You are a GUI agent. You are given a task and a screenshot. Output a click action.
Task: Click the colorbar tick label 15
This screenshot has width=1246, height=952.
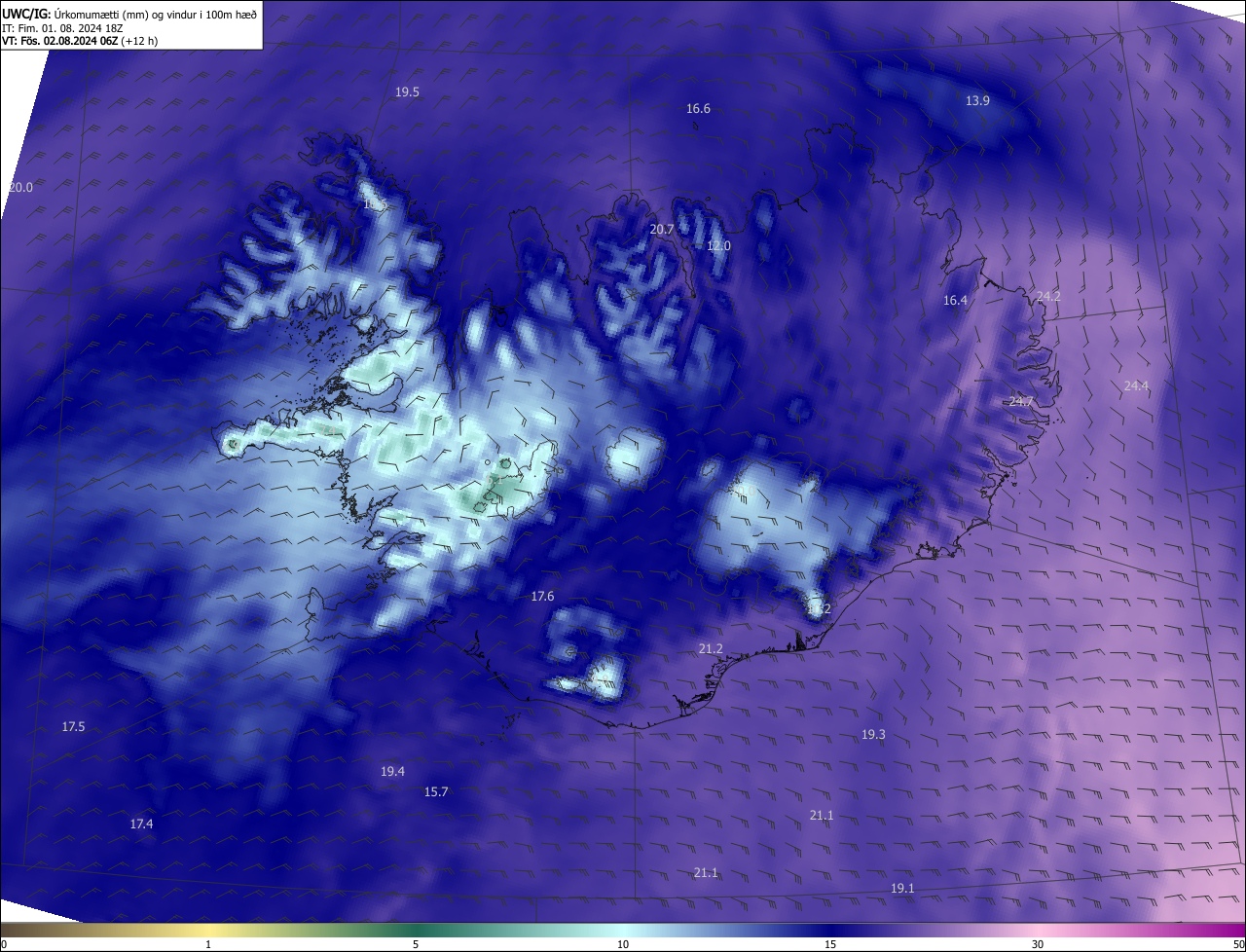point(830,944)
